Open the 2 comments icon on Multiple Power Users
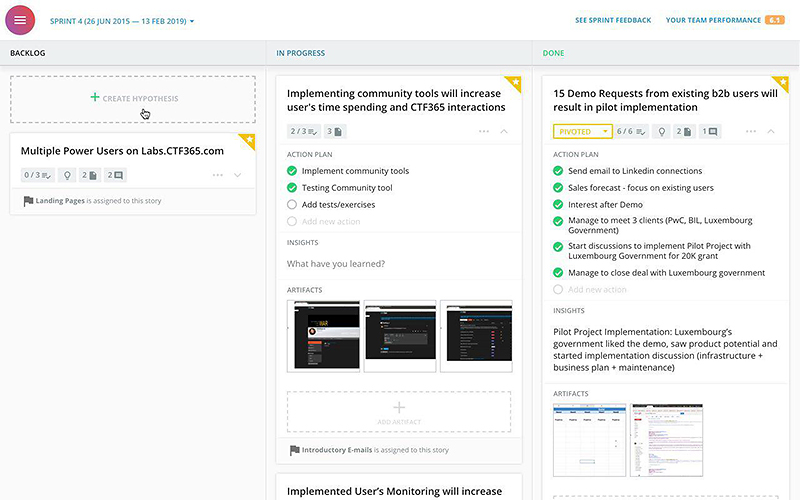800x500 pixels. point(115,175)
